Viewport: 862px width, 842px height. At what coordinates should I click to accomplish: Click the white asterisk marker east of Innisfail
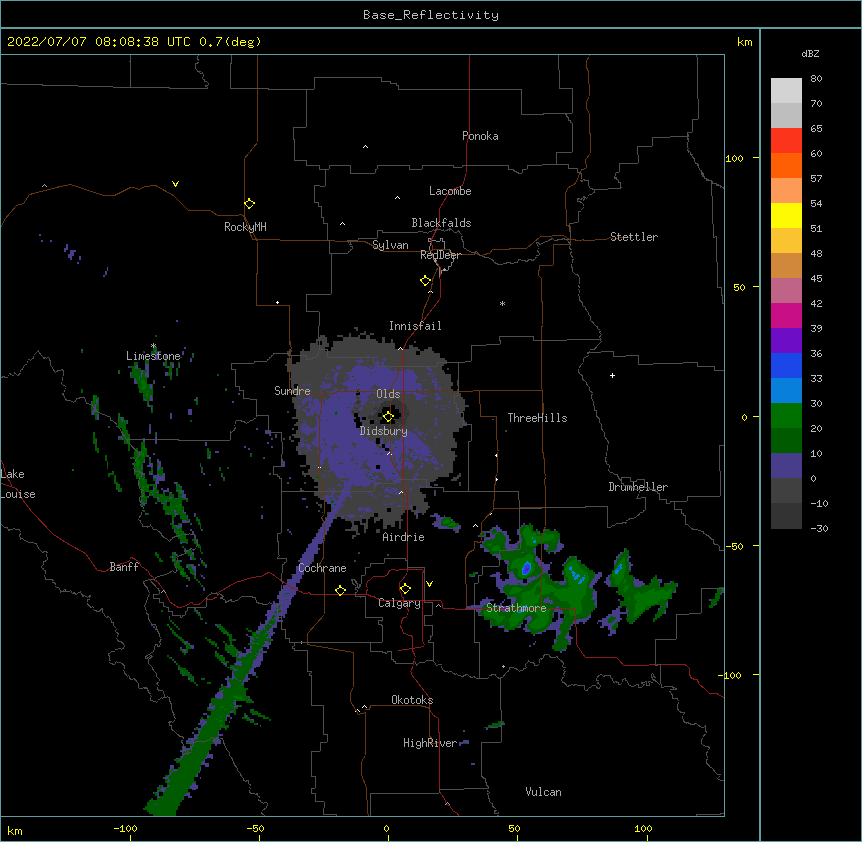[502, 303]
